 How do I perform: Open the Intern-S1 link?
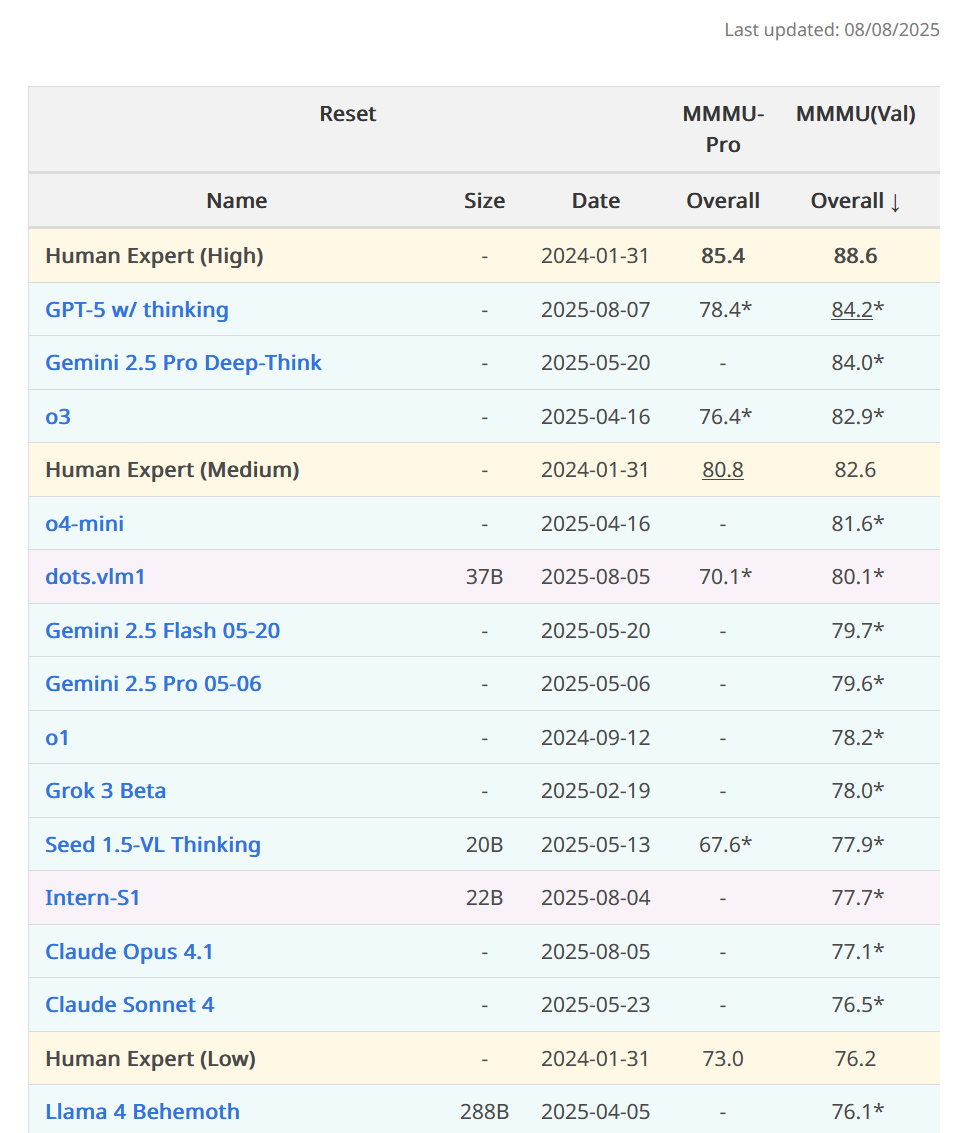[x=92, y=897]
